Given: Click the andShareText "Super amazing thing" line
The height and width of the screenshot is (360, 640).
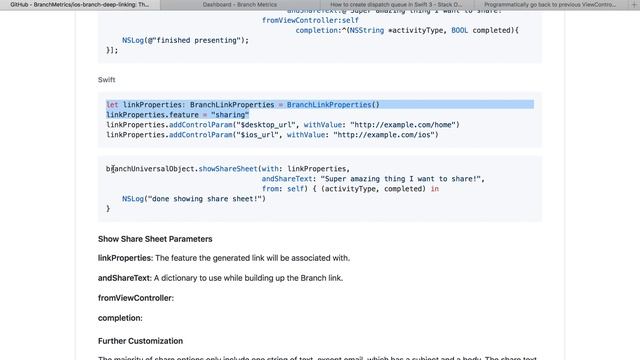Looking at the screenshot, I should [373, 179].
